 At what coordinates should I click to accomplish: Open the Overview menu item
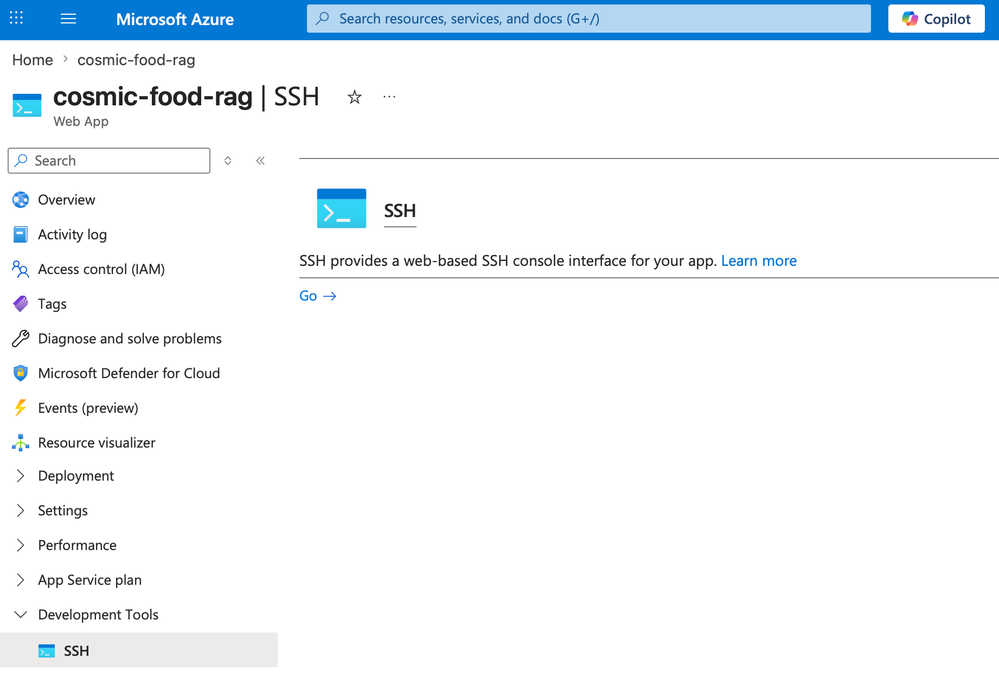(x=66, y=200)
